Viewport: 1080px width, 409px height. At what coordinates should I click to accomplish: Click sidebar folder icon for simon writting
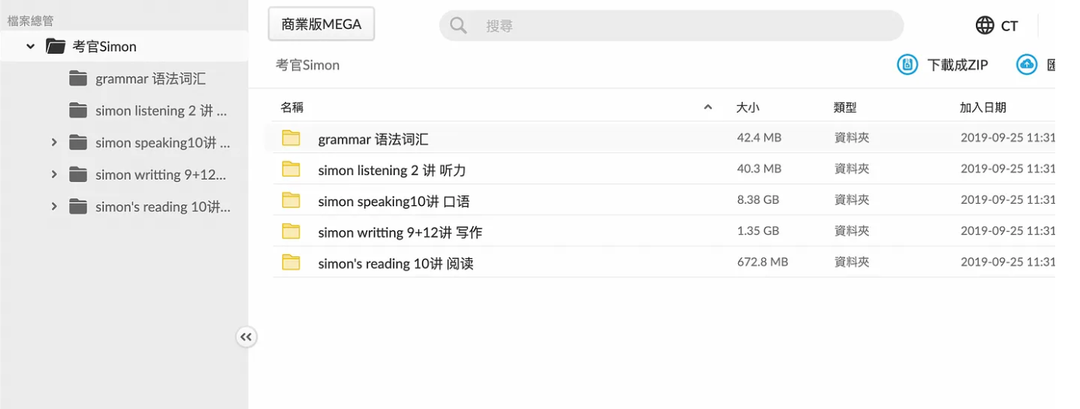78,174
